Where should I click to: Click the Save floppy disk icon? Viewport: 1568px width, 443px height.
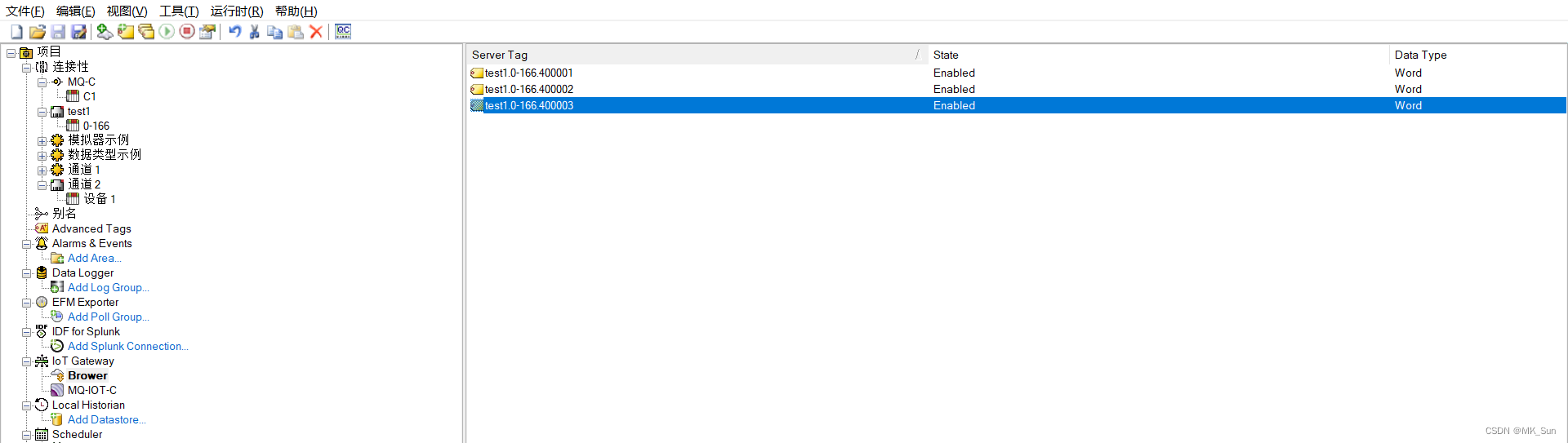[x=58, y=32]
